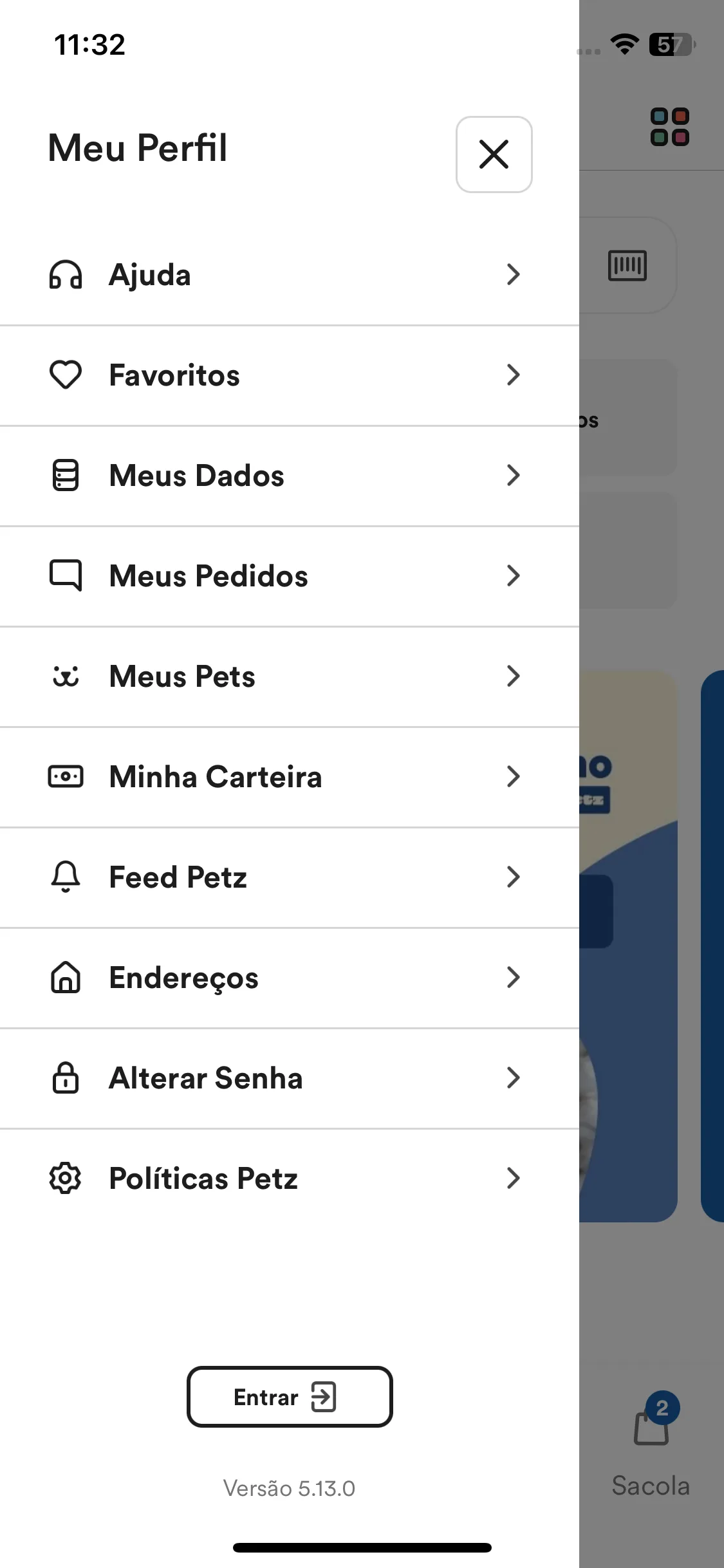
Task: Select the Meus Pets menu item
Action: tap(290, 677)
